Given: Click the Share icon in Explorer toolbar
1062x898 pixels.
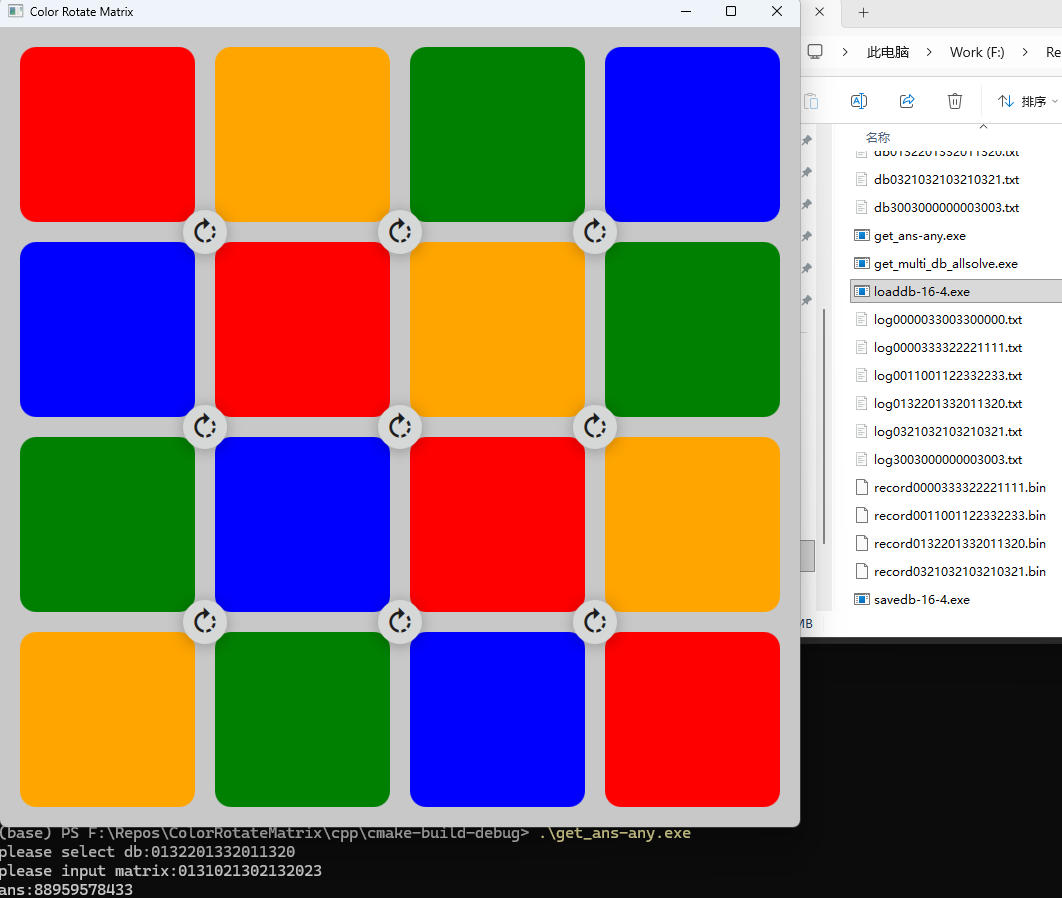Looking at the screenshot, I should coord(907,101).
